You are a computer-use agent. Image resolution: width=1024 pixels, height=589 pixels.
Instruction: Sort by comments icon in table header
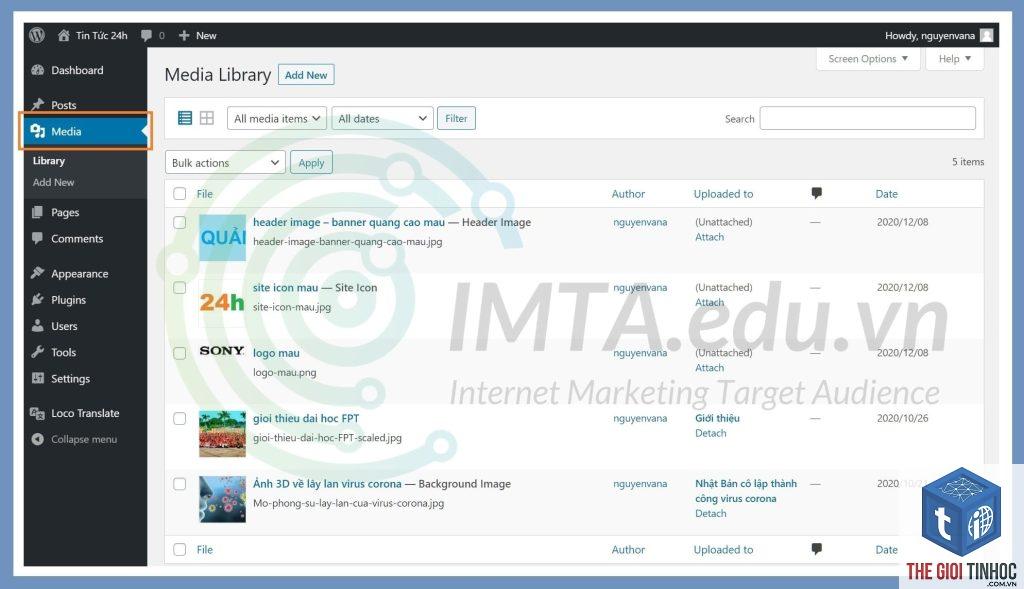[x=816, y=193]
